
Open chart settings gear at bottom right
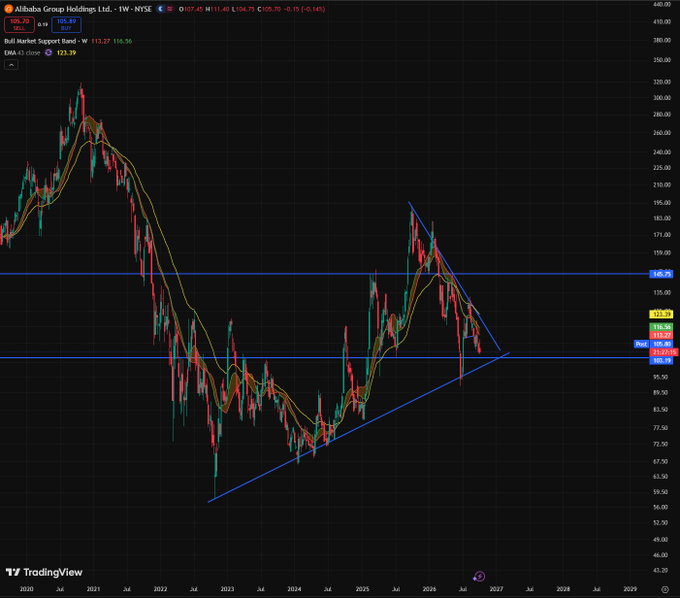pos(665,589)
